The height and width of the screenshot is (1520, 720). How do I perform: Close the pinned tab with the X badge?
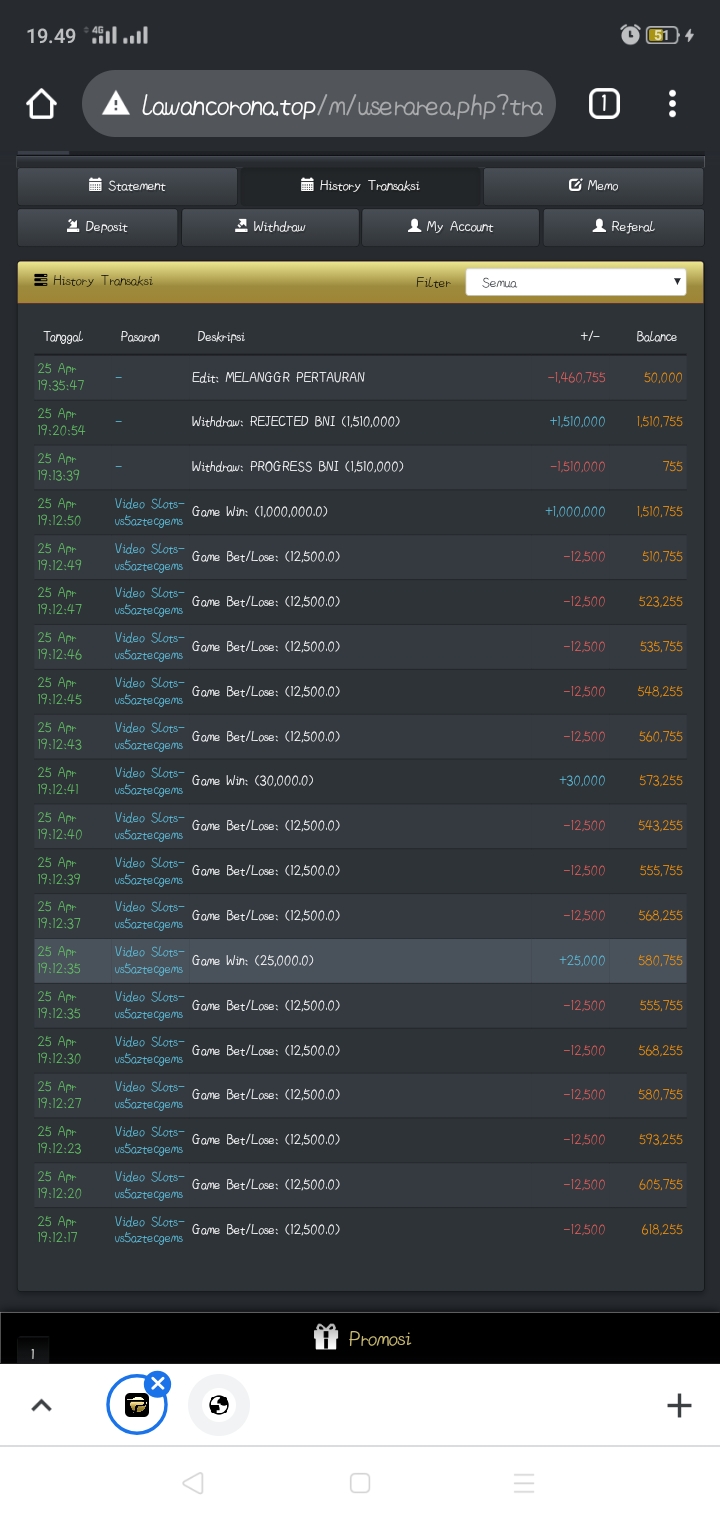[158, 1383]
